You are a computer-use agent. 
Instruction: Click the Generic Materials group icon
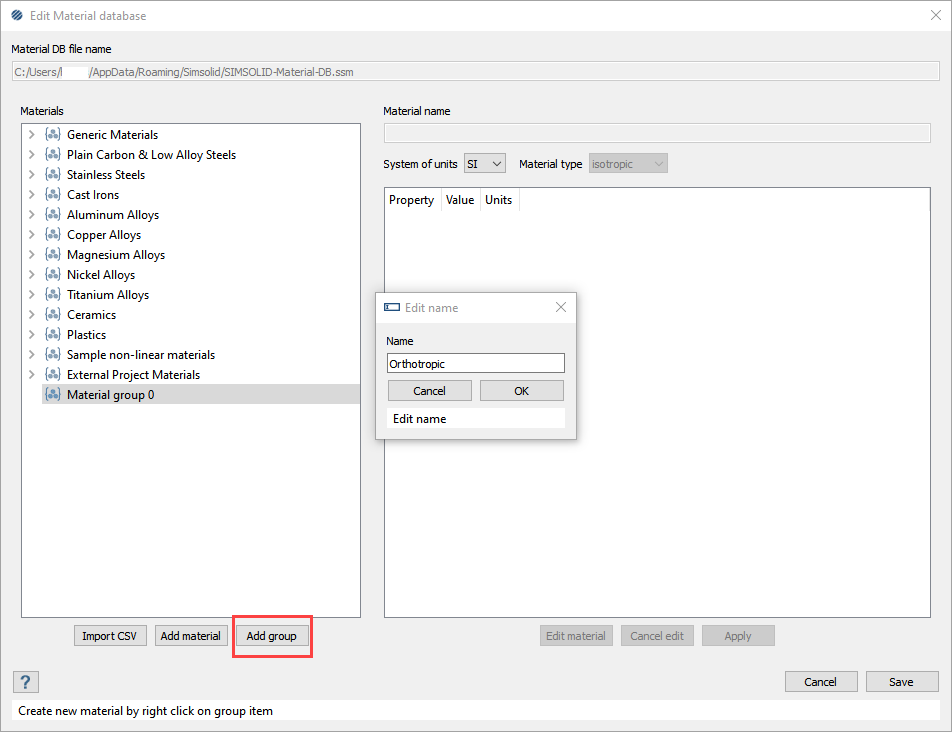tap(53, 135)
